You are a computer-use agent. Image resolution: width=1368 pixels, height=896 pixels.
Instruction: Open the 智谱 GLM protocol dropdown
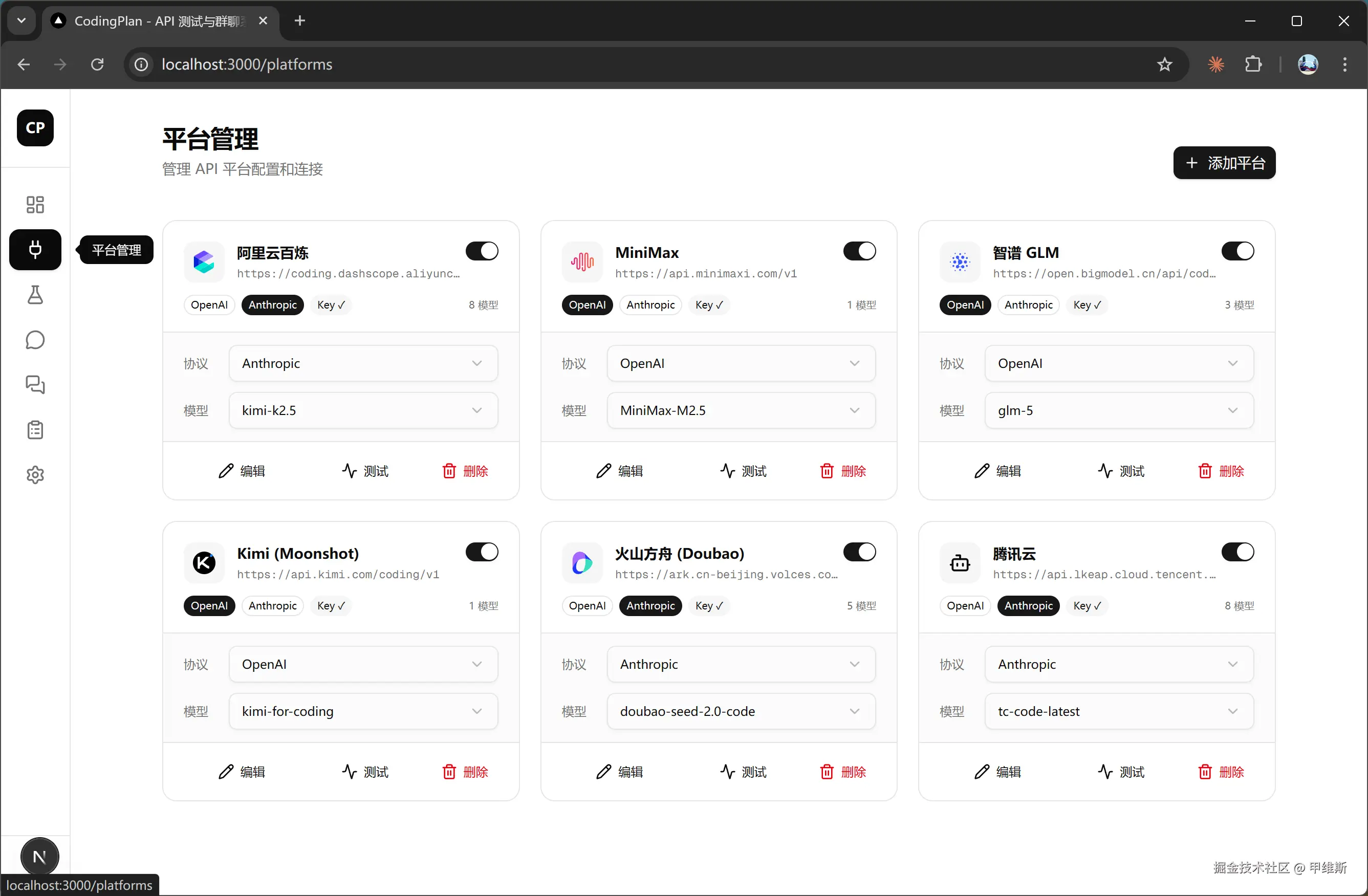(1119, 363)
